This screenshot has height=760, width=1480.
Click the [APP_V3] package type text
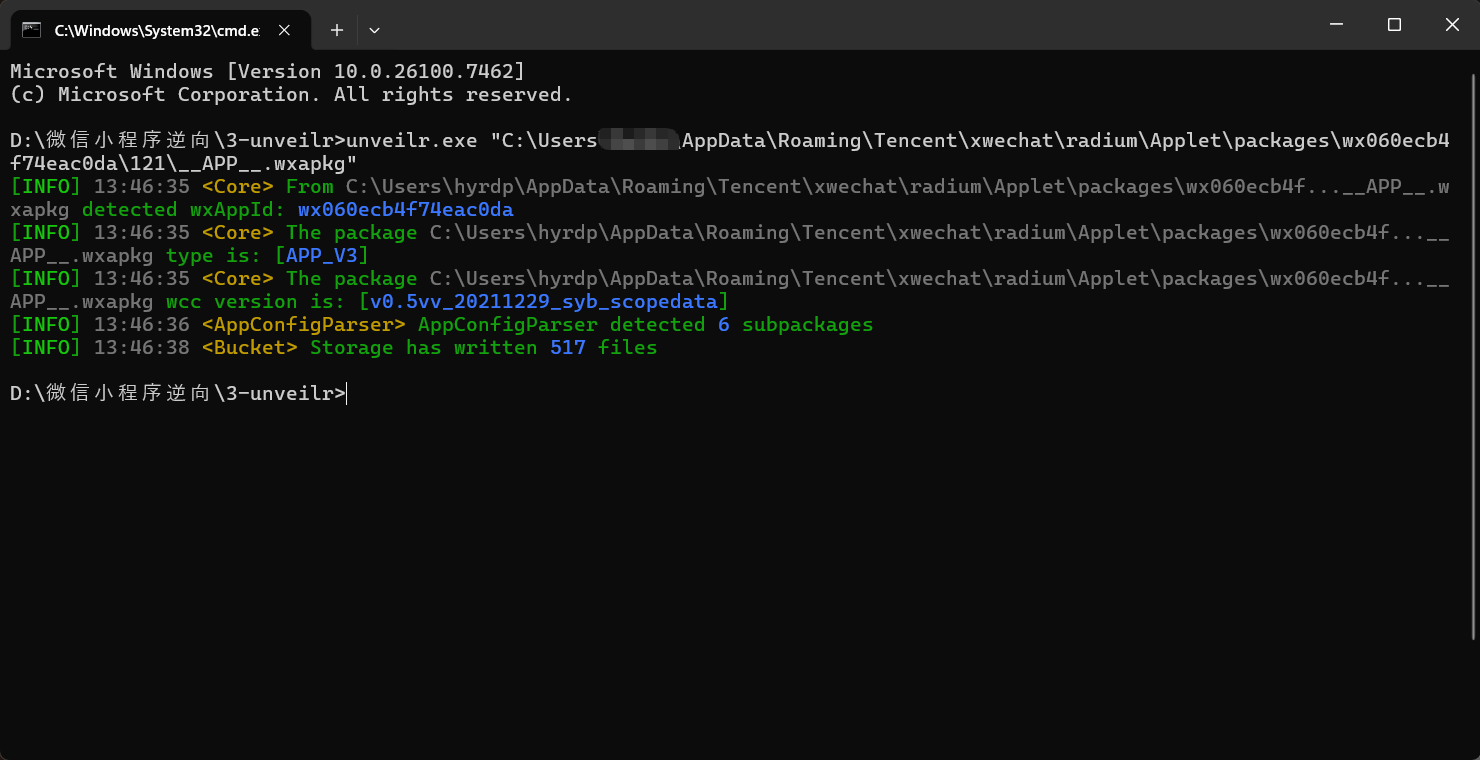pos(321,256)
